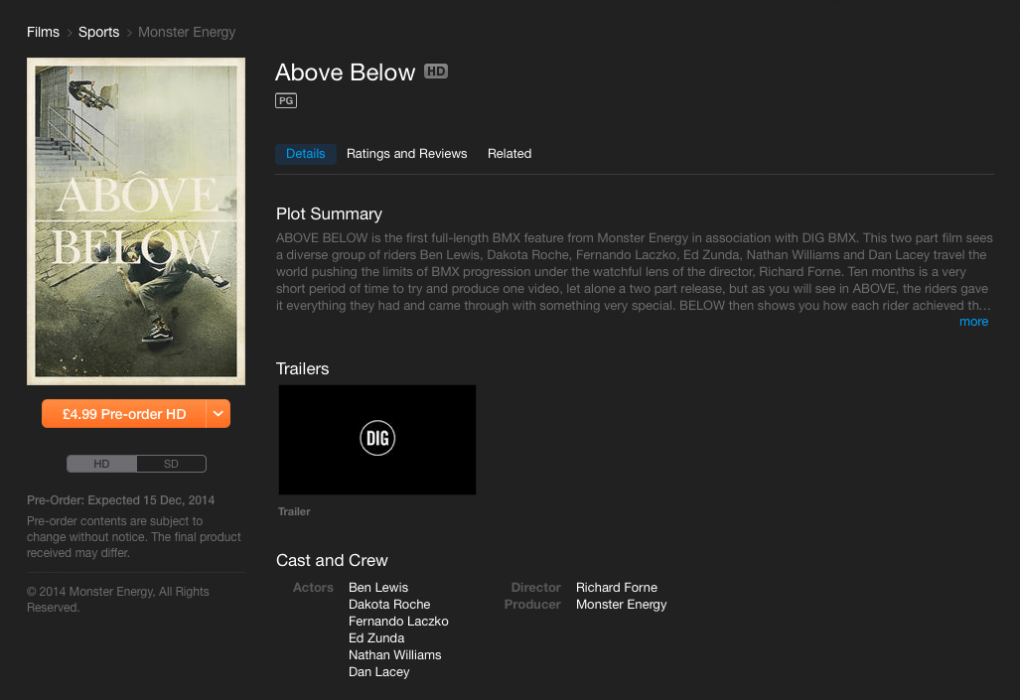
Task: Click the breadcrumb arrow after Sports
Action: (129, 33)
